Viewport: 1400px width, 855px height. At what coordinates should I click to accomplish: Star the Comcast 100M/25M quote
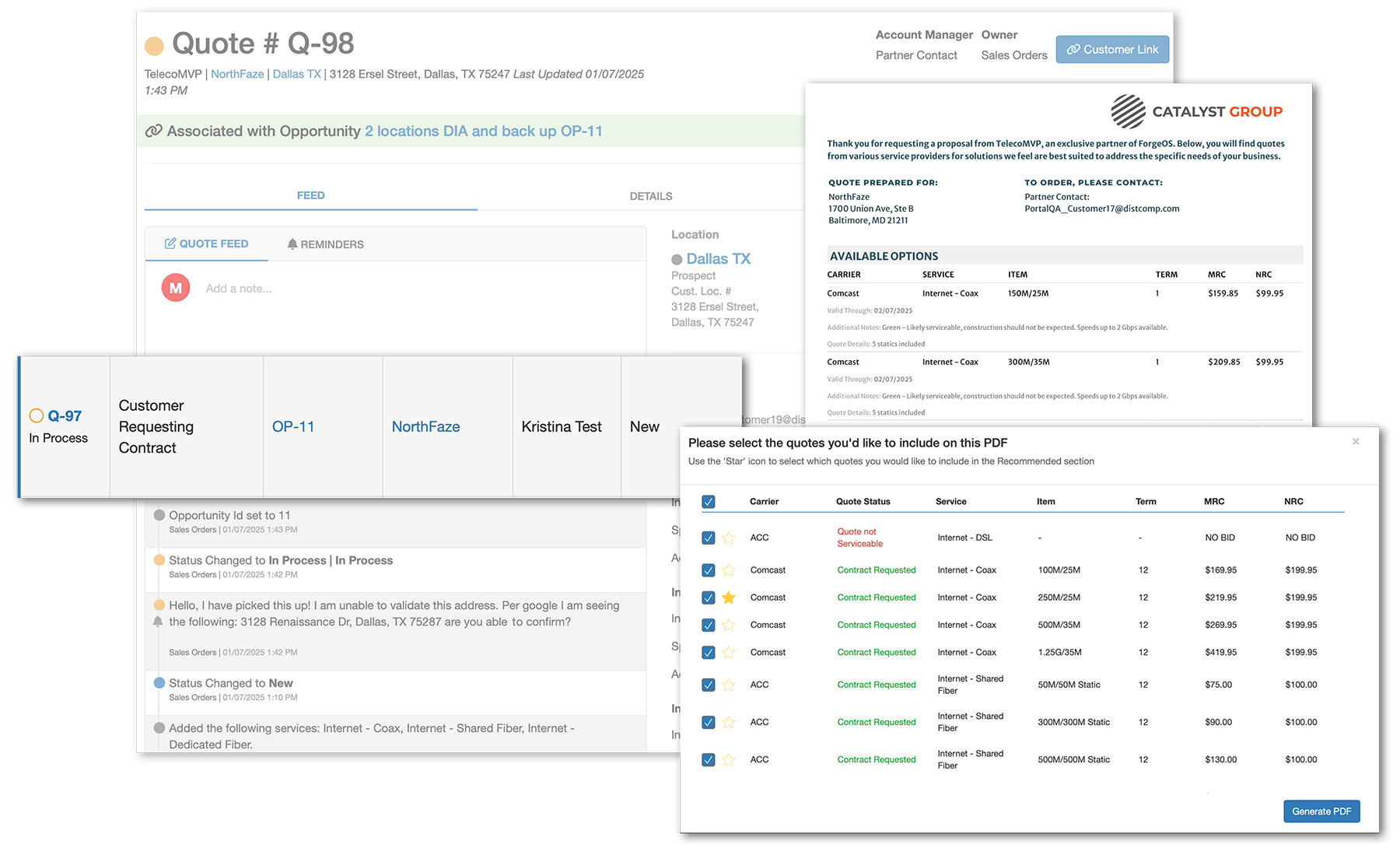[x=729, y=570]
